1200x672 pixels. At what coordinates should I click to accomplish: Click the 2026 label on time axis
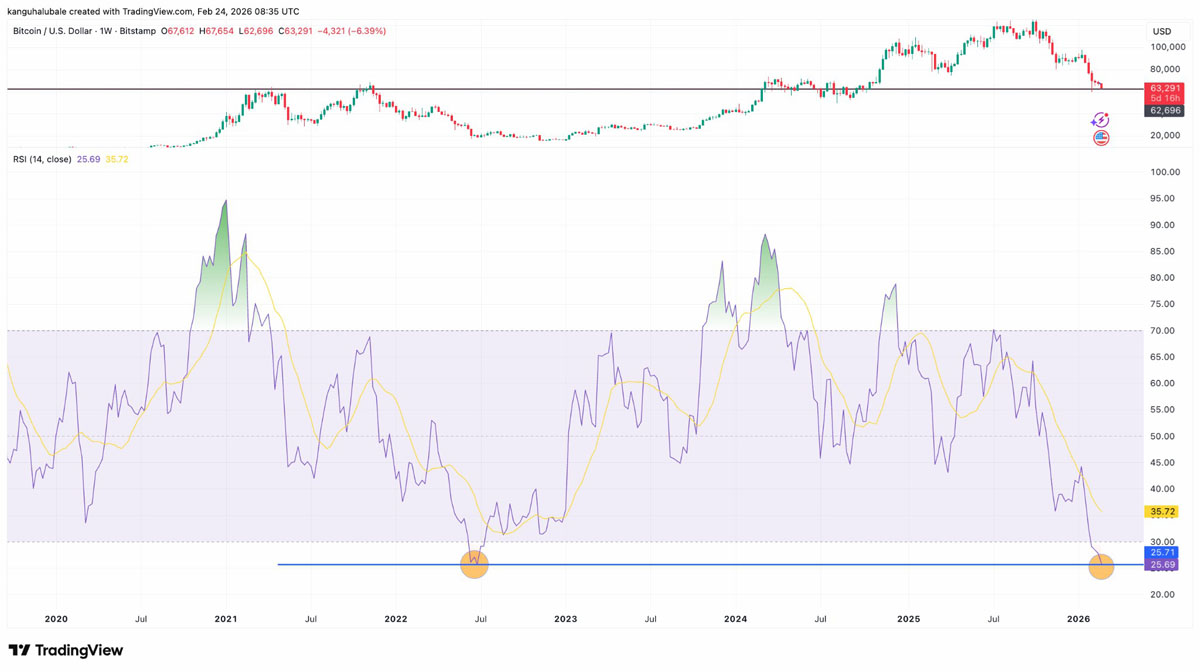point(1078,619)
